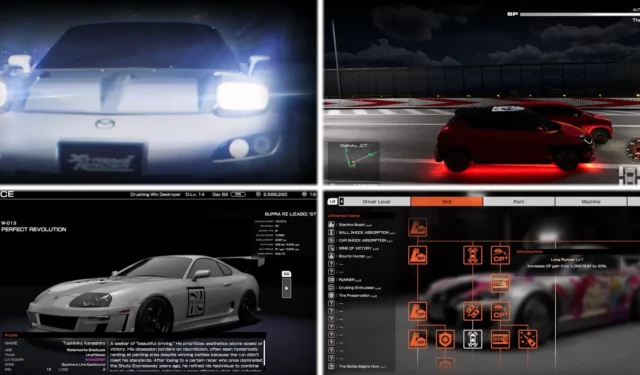
Task: Click the team sticker on Supra door
Action: [x=196, y=302]
